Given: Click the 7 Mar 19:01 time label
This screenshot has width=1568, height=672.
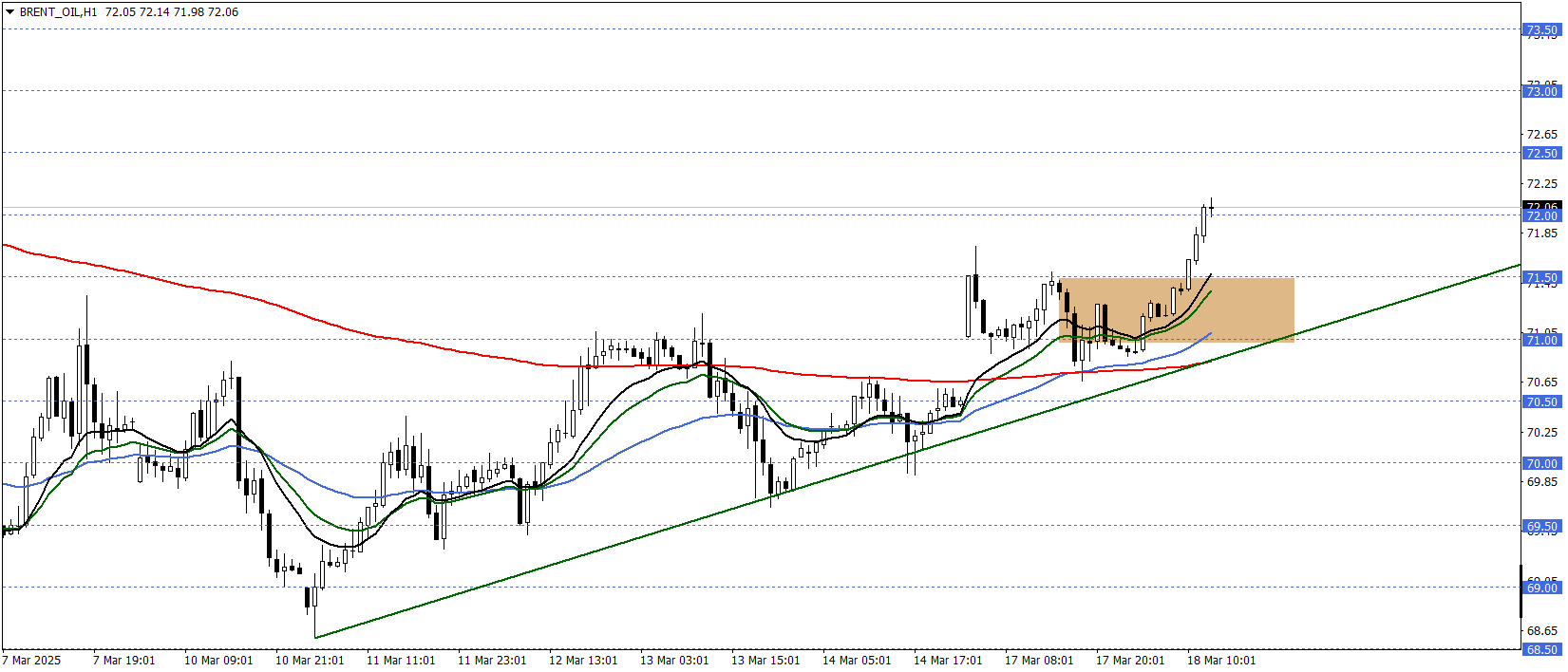Looking at the screenshot, I should click(x=123, y=660).
